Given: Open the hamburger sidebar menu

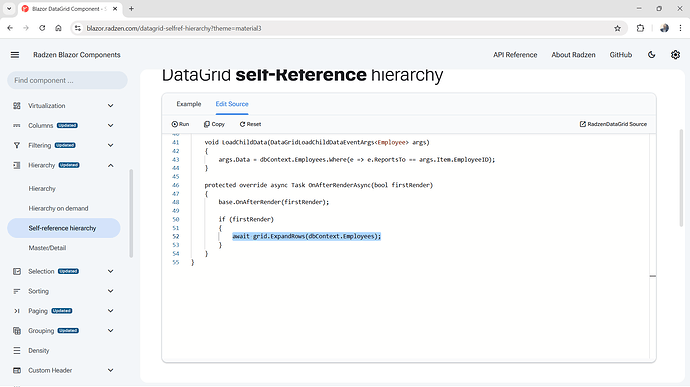Looking at the screenshot, I should pos(15,55).
